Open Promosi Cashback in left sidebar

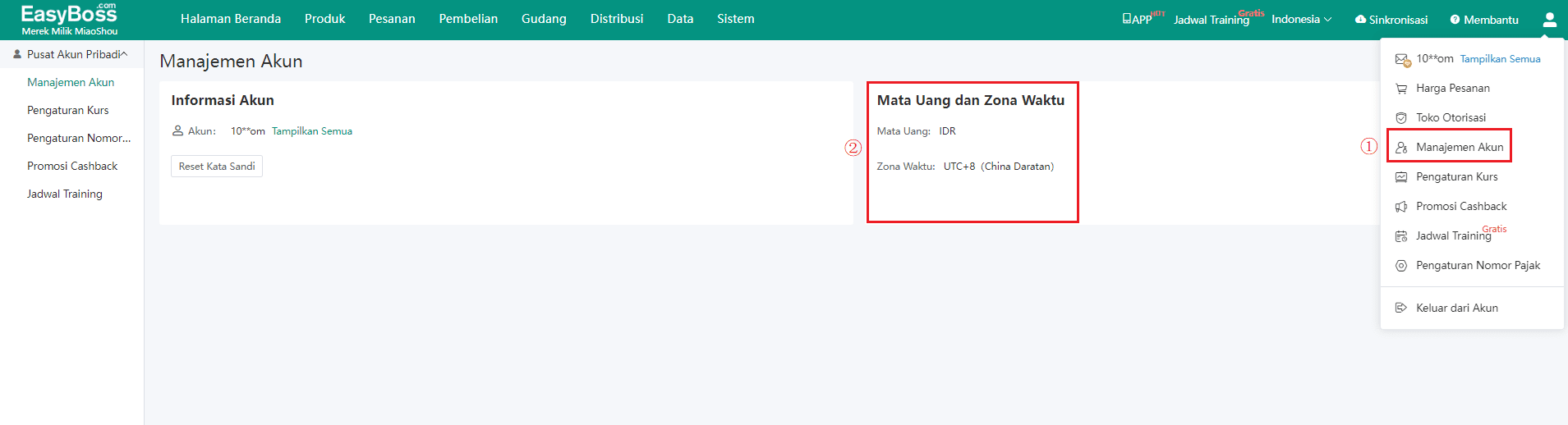pos(72,167)
